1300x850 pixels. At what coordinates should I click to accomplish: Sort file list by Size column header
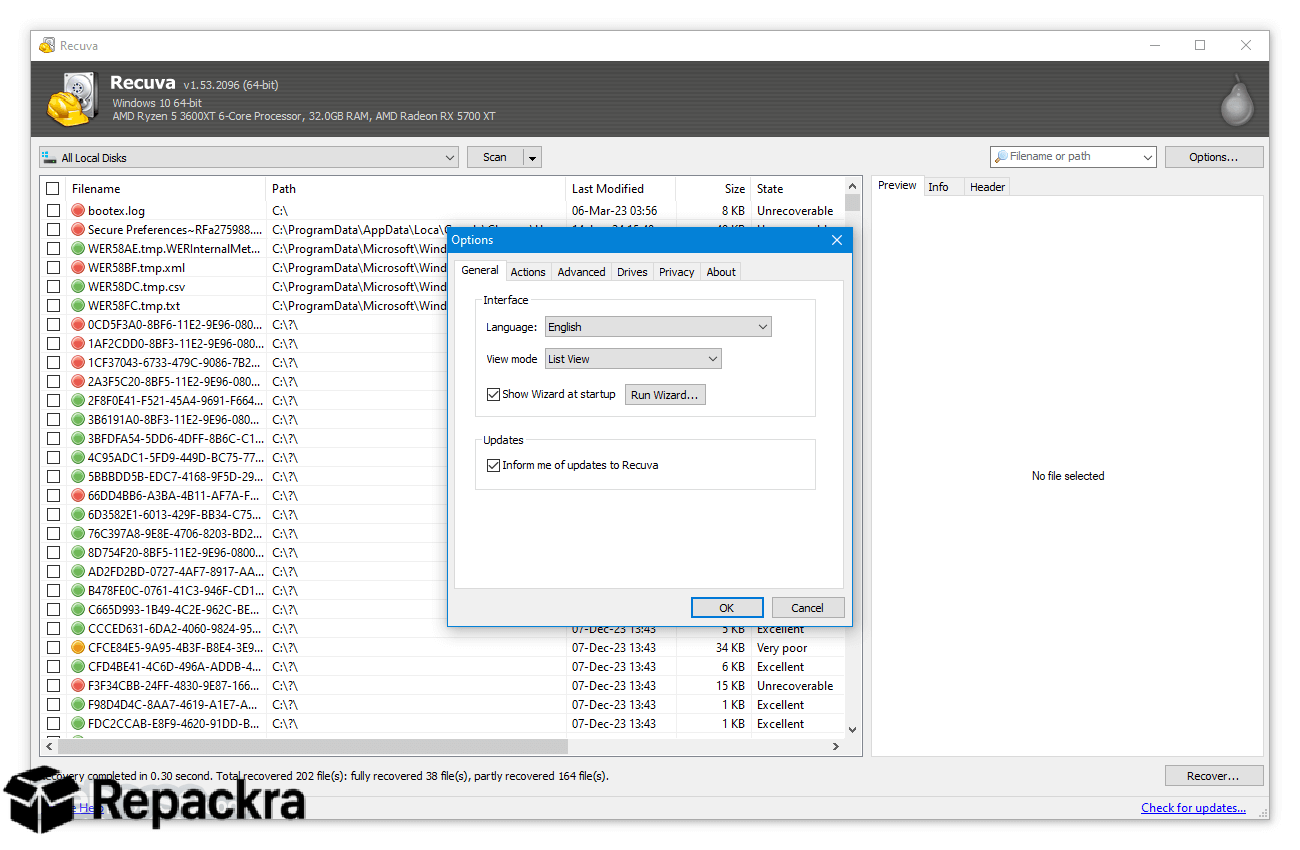click(713, 189)
